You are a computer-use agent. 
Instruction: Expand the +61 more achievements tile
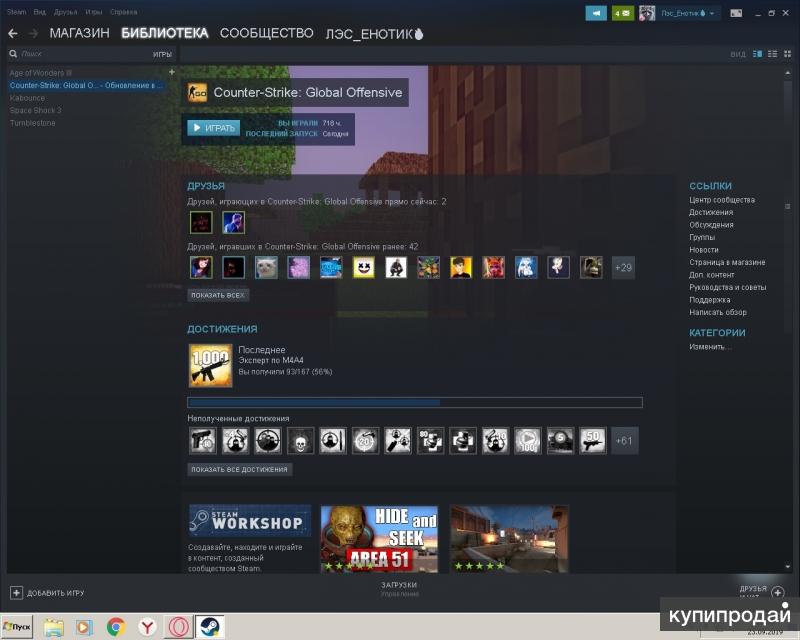coord(624,440)
